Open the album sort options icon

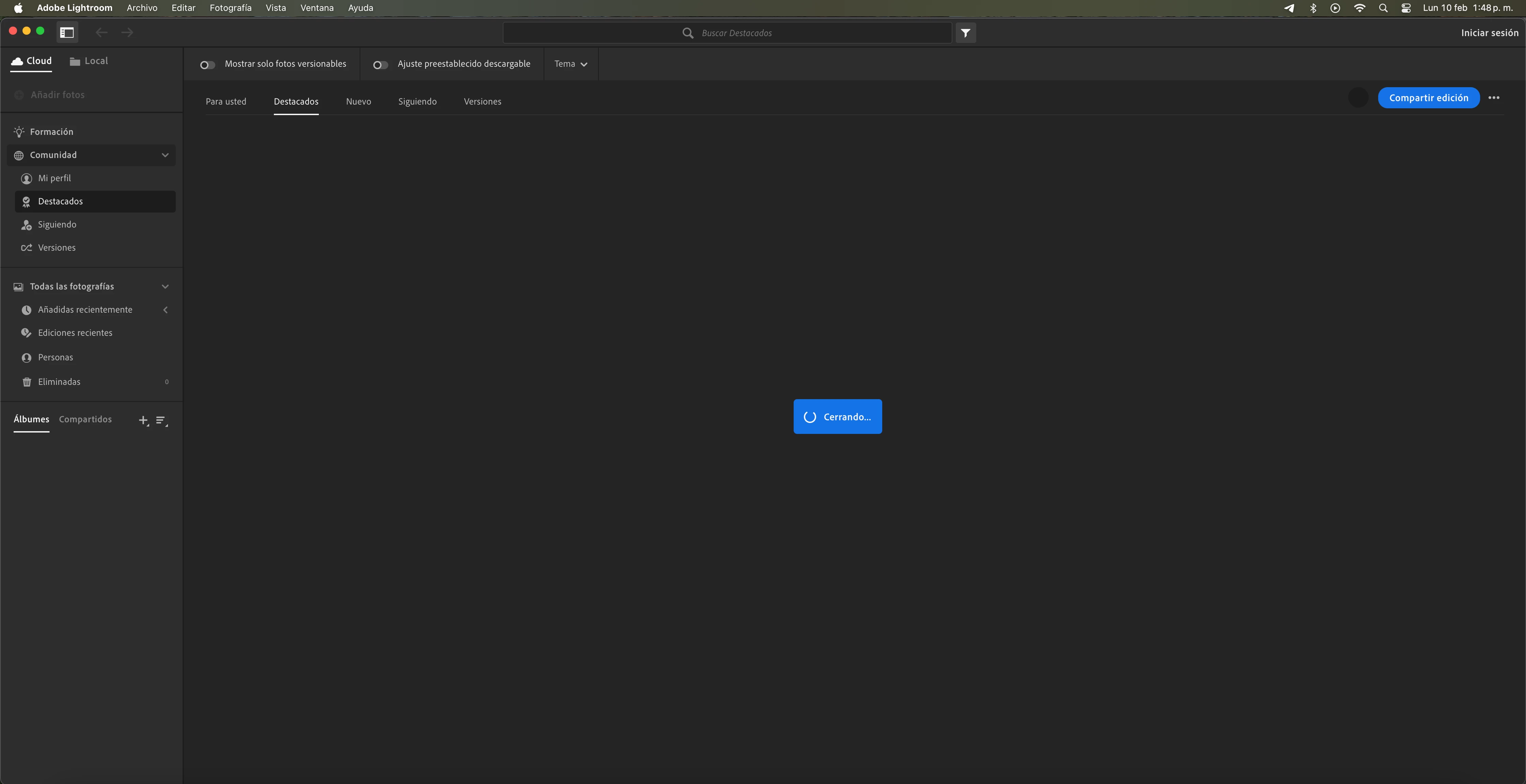(161, 420)
